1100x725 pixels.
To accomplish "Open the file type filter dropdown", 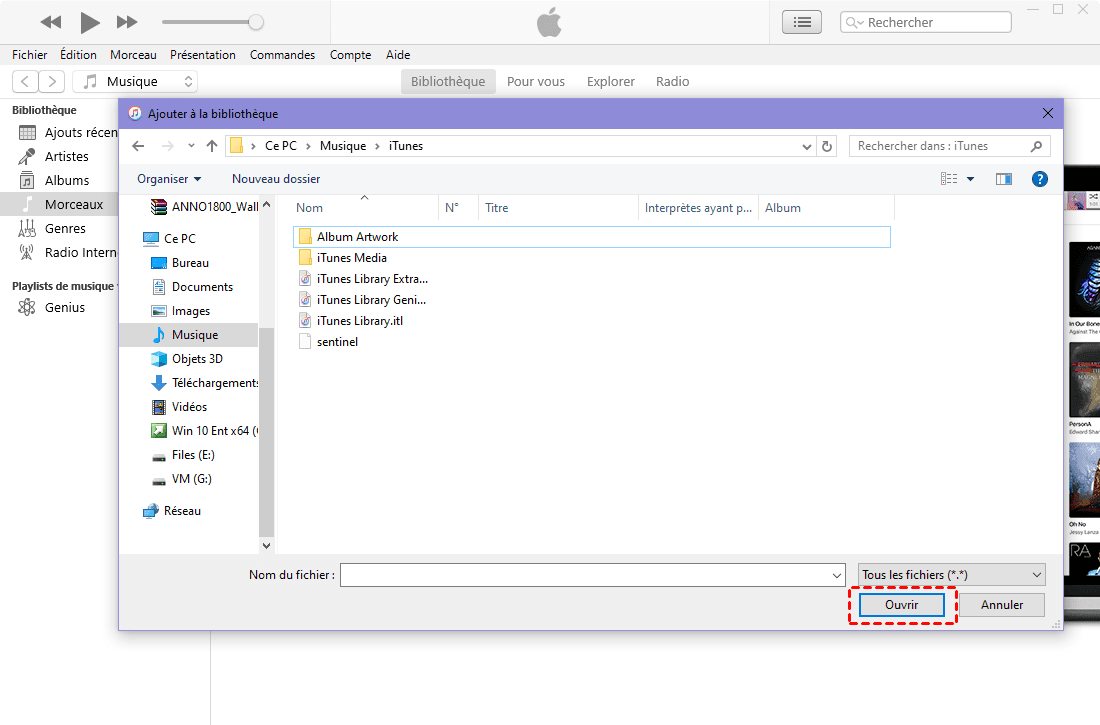I will 951,575.
